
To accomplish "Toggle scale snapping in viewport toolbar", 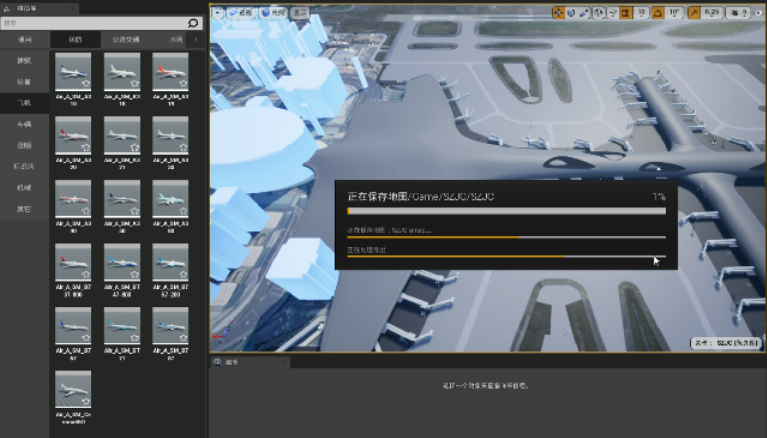I will tap(695, 13).
